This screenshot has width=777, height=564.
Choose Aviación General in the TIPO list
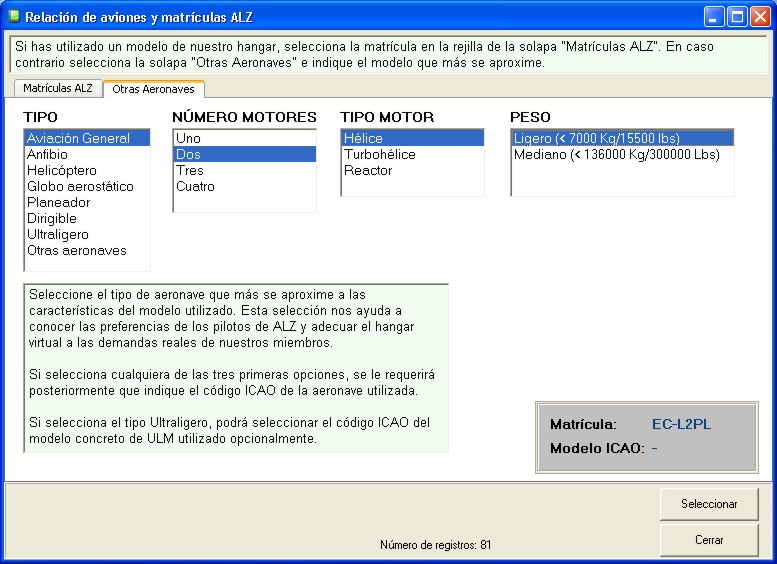click(x=87, y=138)
